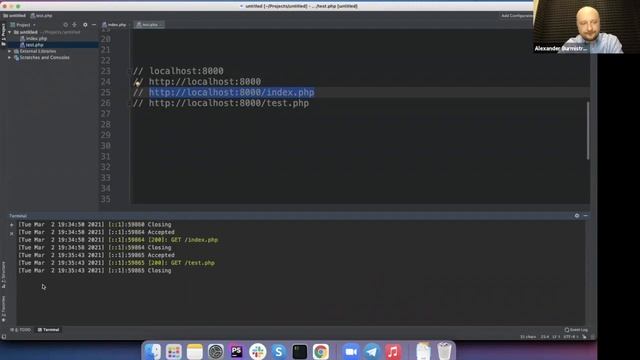Click the GET /test.php terminal log line

click(116, 263)
